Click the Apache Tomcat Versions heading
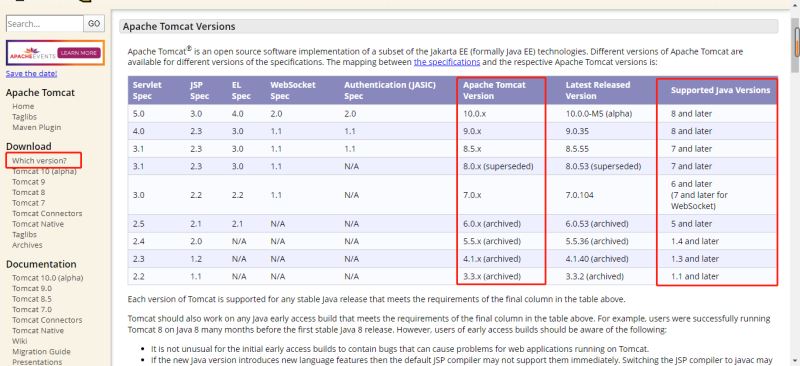Image resolution: width=800 pixels, height=366 pixels. pyautogui.click(x=179, y=27)
